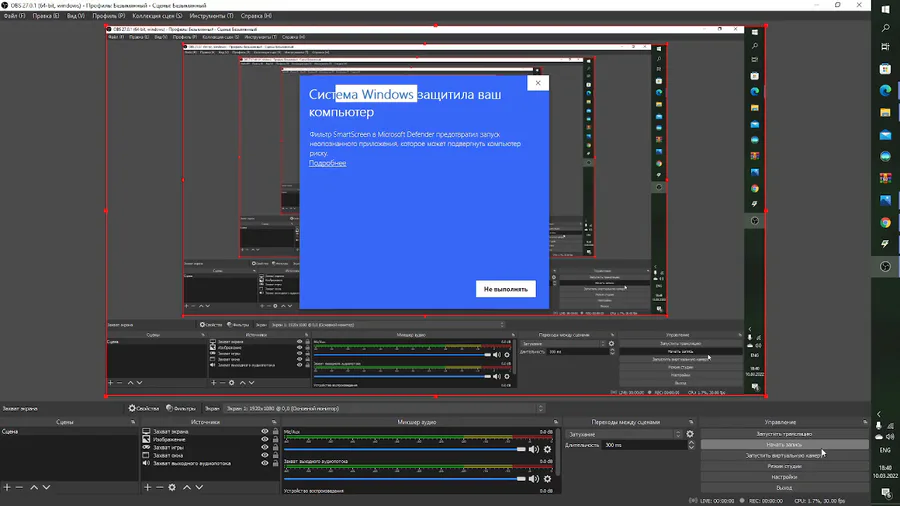Open Google Chrome from the taskbar
This screenshot has height=506, width=900.
pyautogui.click(x=885, y=223)
